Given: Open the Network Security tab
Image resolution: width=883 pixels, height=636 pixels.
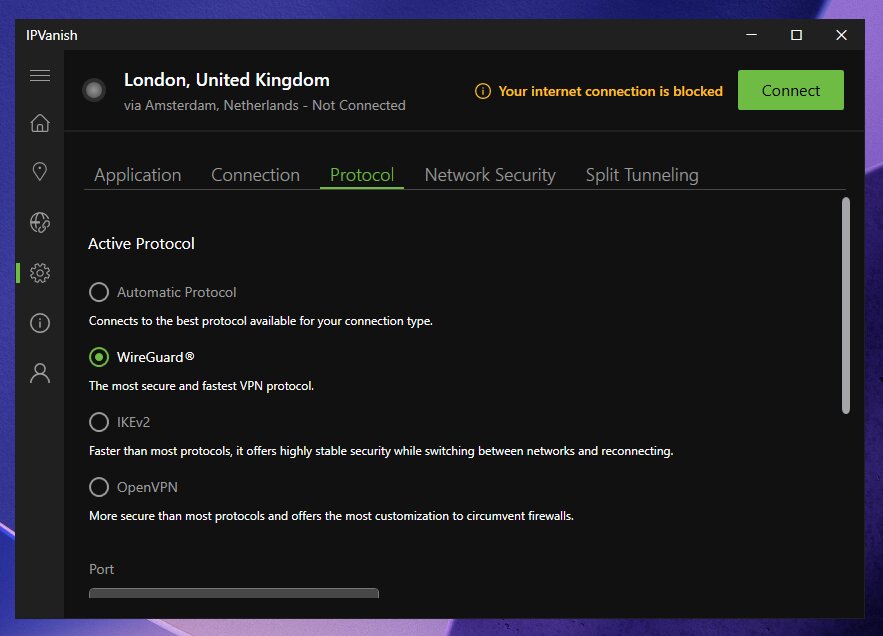Looking at the screenshot, I should click(489, 174).
